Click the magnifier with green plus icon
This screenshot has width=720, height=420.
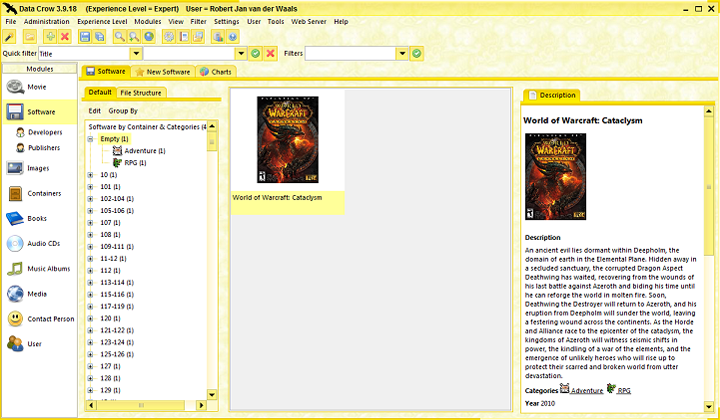(x=134, y=37)
